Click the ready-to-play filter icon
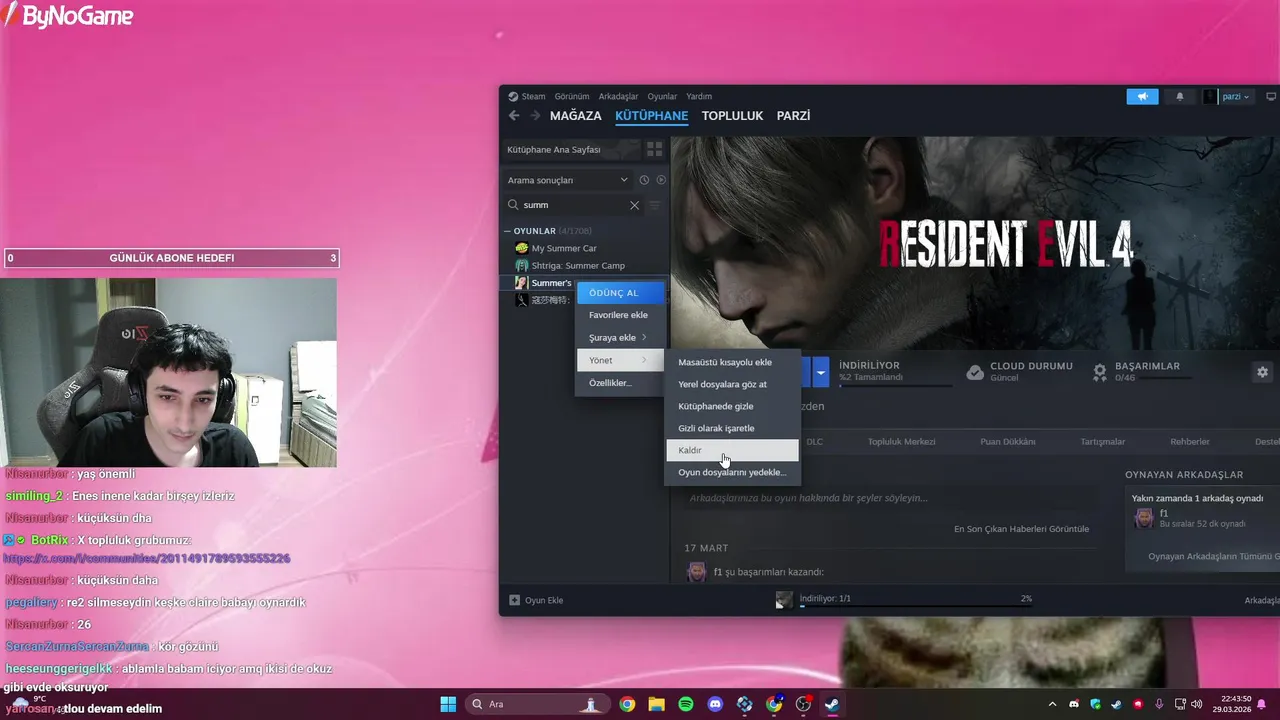 coord(660,180)
